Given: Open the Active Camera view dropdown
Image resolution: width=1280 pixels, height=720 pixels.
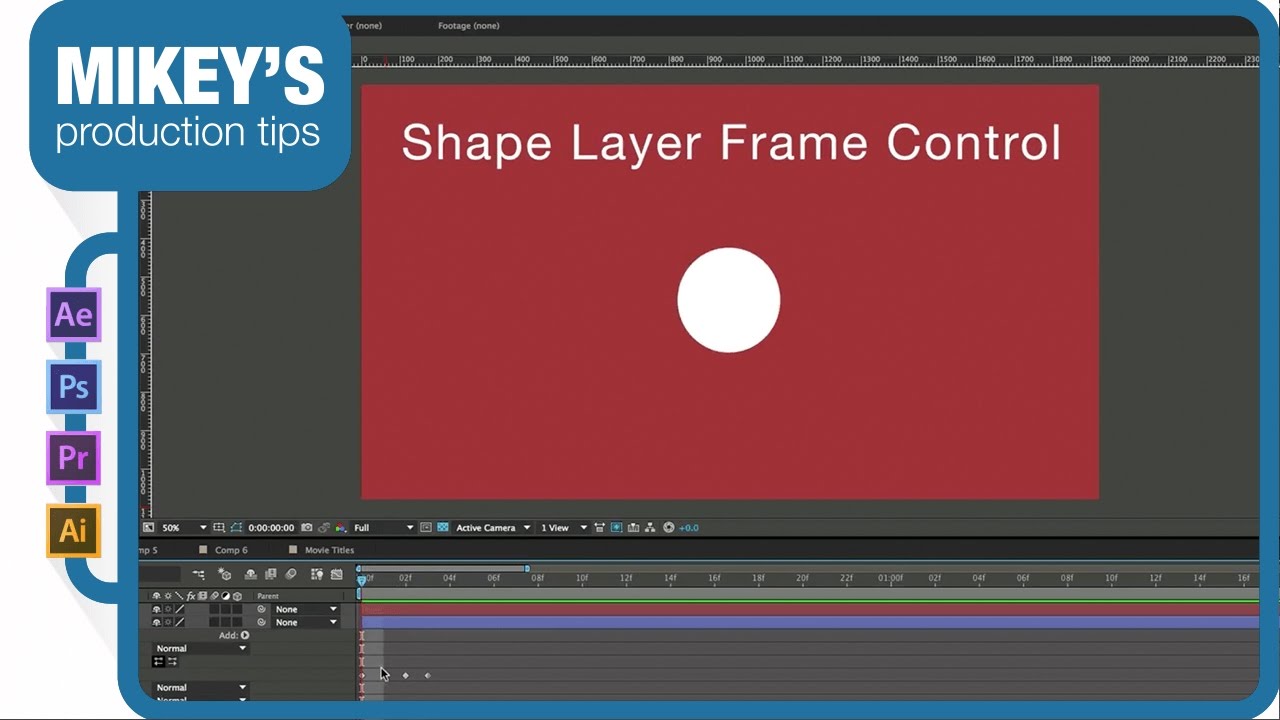Looking at the screenshot, I should pyautogui.click(x=494, y=527).
